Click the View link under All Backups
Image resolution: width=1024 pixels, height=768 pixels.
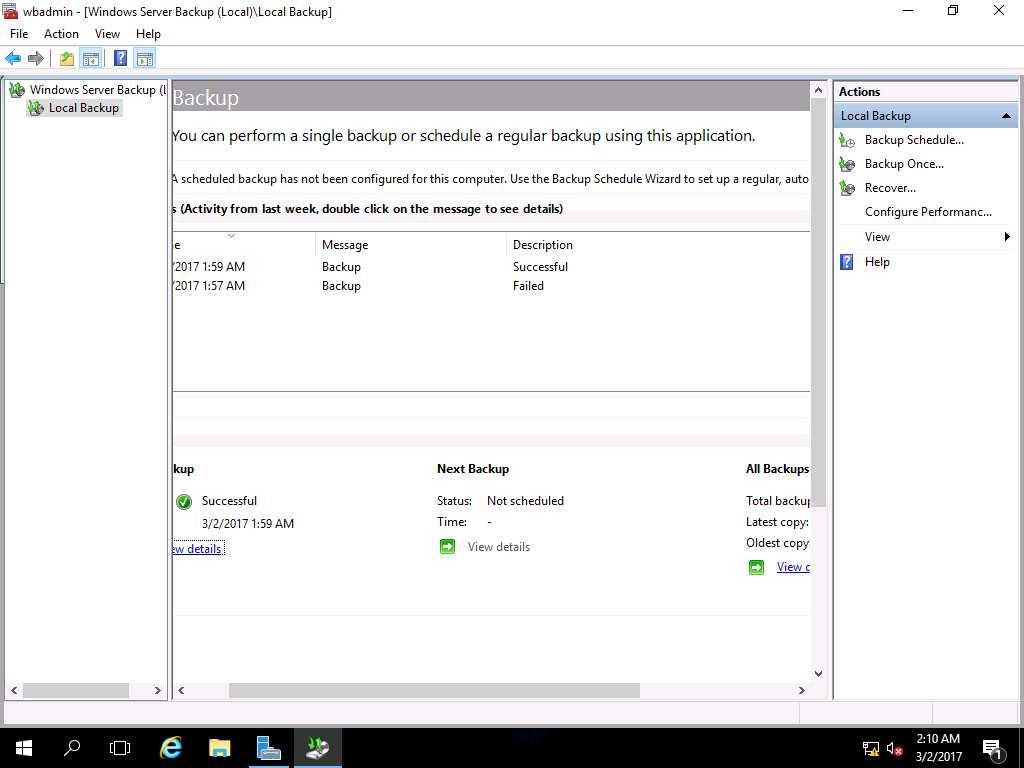pos(793,567)
